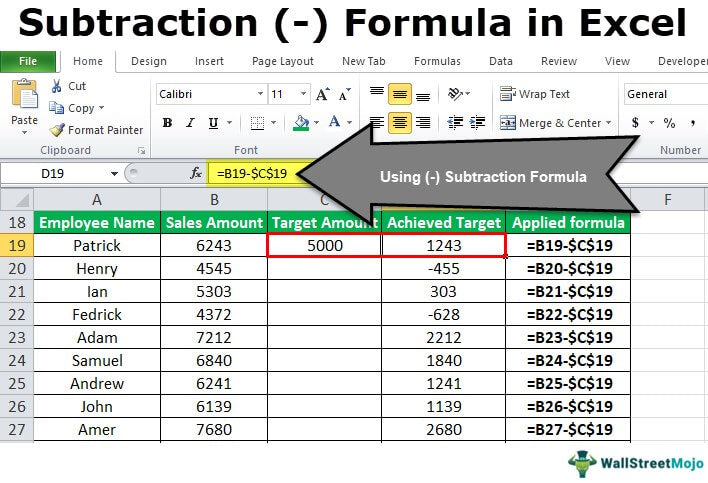Click the Insert Function fx icon

(x=196, y=173)
